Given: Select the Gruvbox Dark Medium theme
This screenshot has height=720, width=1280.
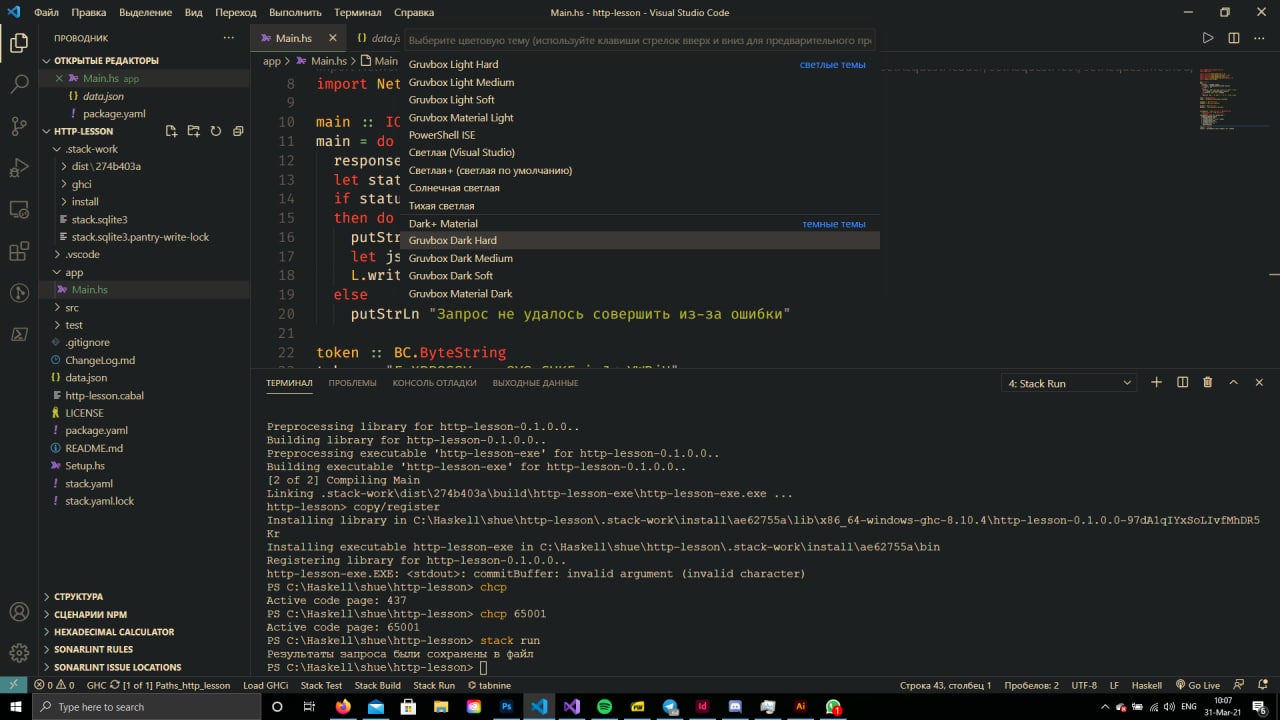Looking at the screenshot, I should pyautogui.click(x=640, y=258).
